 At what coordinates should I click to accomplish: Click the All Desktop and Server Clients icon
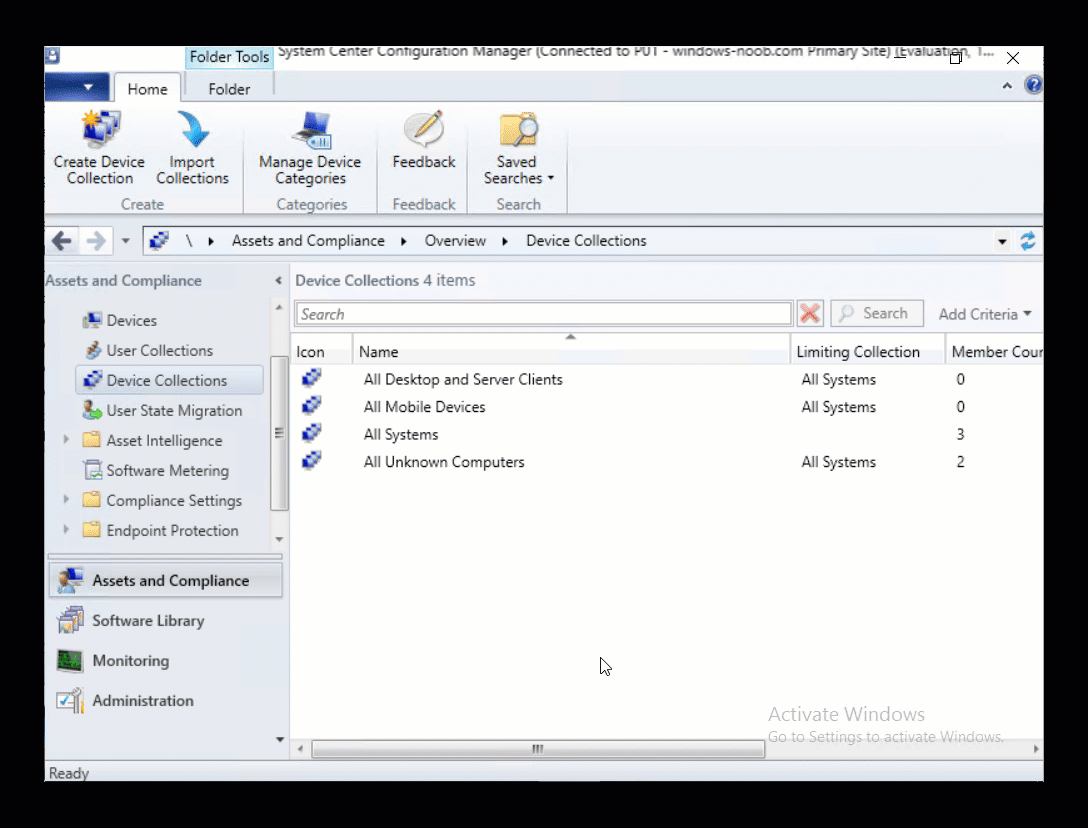point(312,377)
